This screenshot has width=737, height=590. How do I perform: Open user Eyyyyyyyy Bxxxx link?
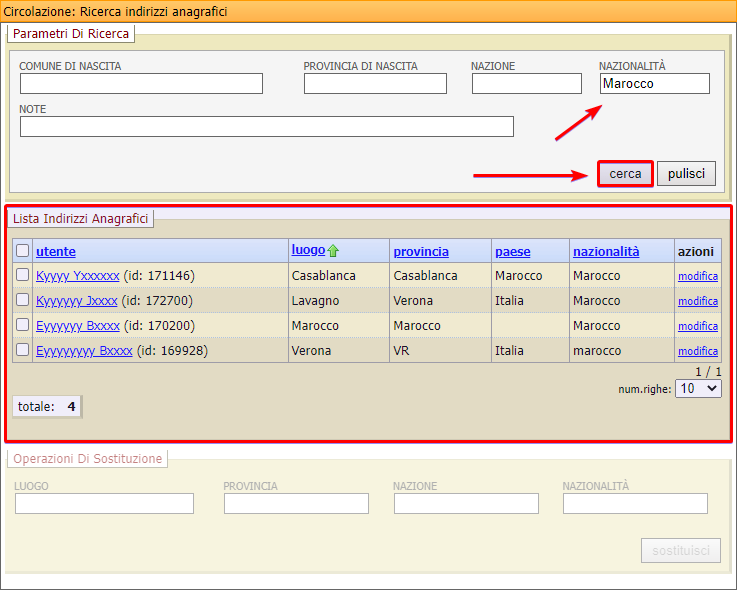click(84, 350)
